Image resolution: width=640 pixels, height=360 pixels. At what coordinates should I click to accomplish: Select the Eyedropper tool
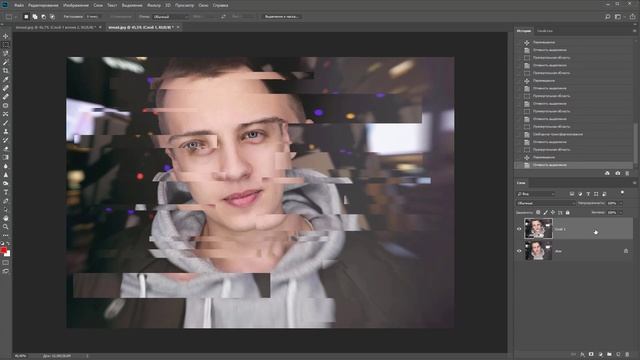pos(6,80)
